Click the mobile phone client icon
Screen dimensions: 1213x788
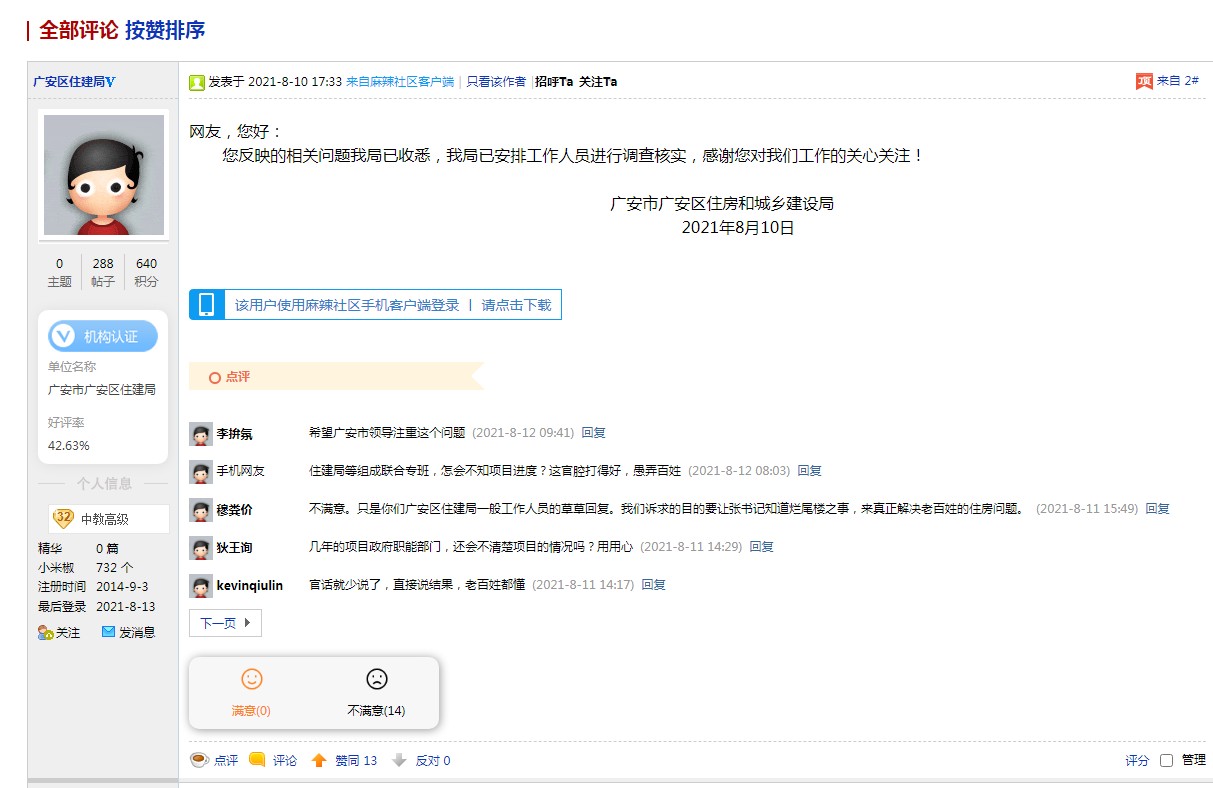tap(207, 305)
